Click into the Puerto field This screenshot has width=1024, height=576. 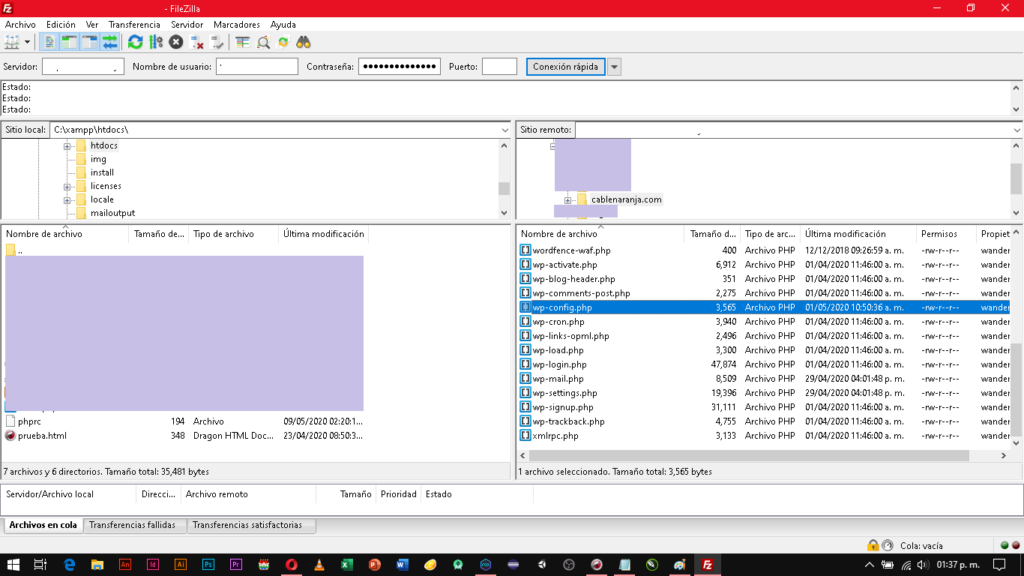pyautogui.click(x=500, y=67)
